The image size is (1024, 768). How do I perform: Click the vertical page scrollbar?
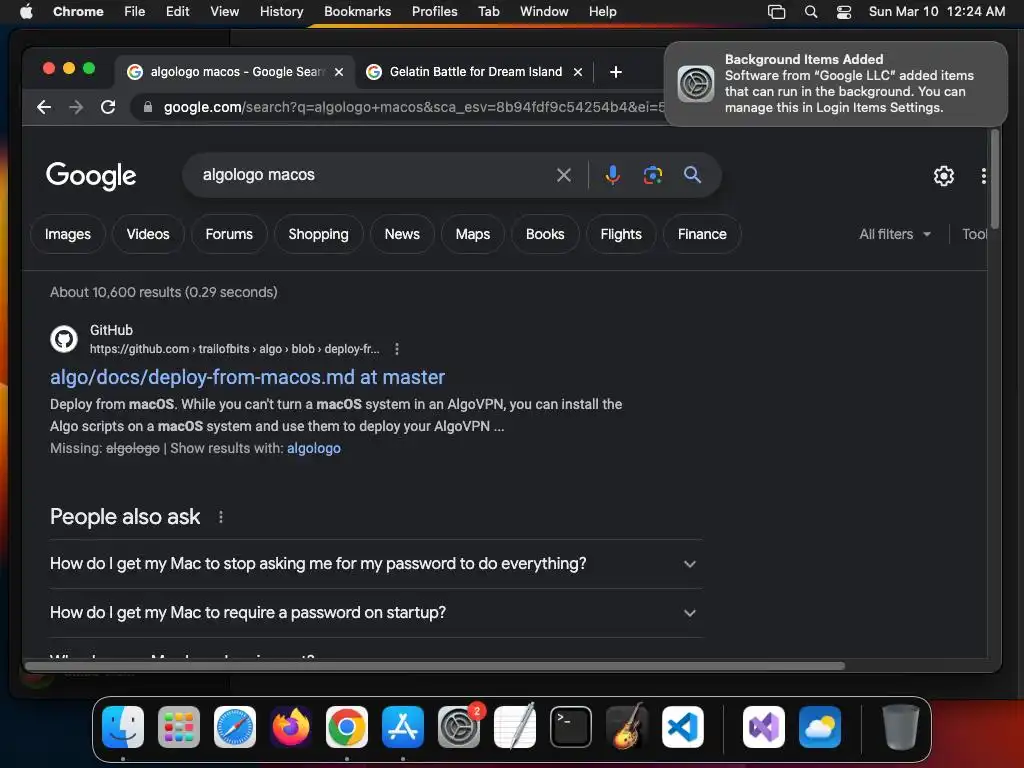point(995,178)
